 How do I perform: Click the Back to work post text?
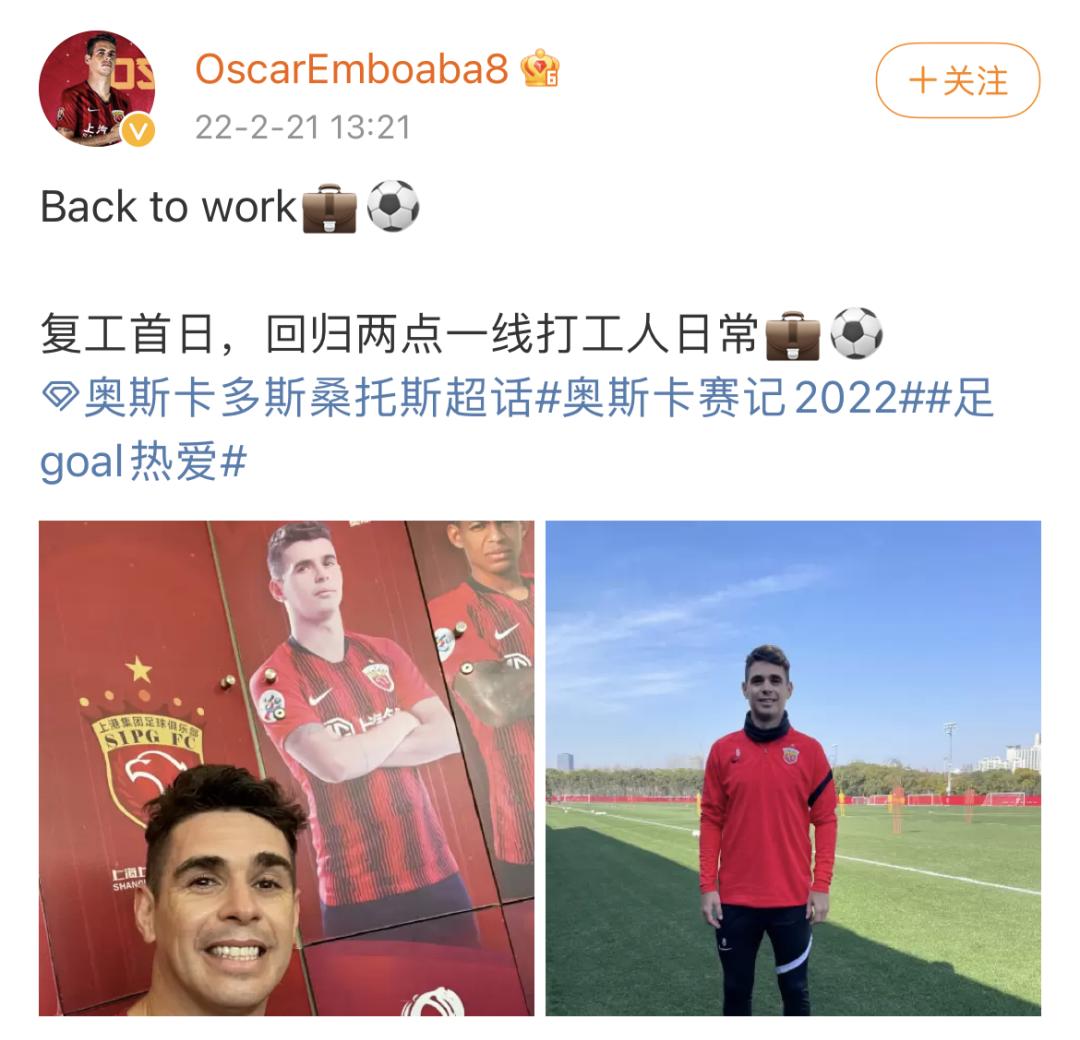(x=168, y=207)
